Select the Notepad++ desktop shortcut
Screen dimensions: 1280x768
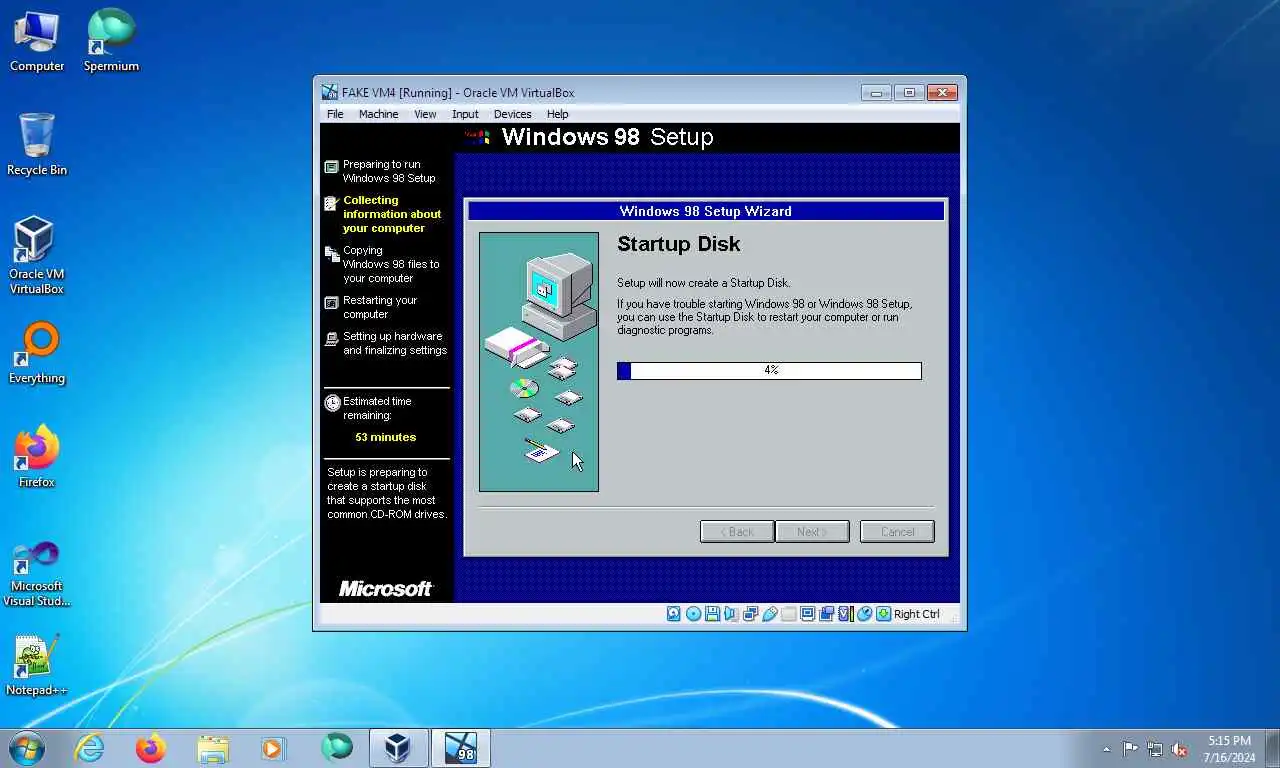click(x=37, y=665)
